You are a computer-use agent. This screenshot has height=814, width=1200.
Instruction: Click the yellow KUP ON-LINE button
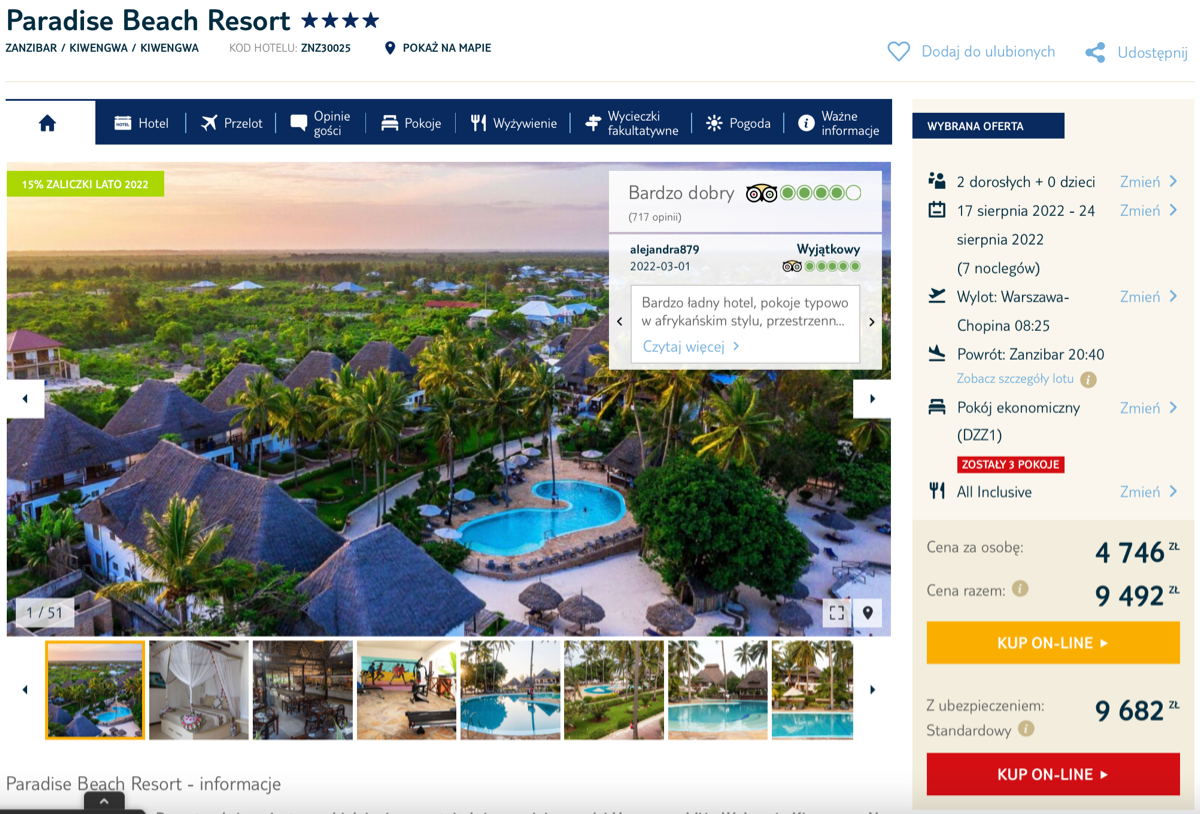coord(1053,643)
